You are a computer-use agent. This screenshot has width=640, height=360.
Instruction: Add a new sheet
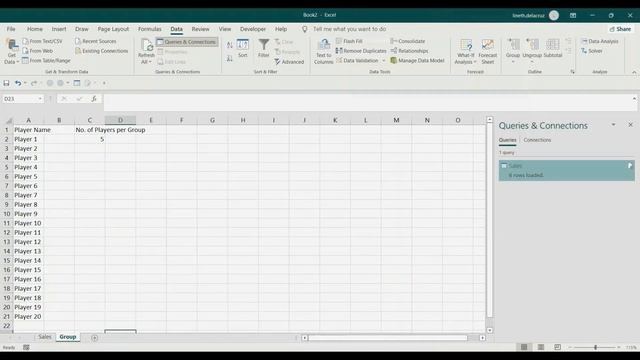95,338
